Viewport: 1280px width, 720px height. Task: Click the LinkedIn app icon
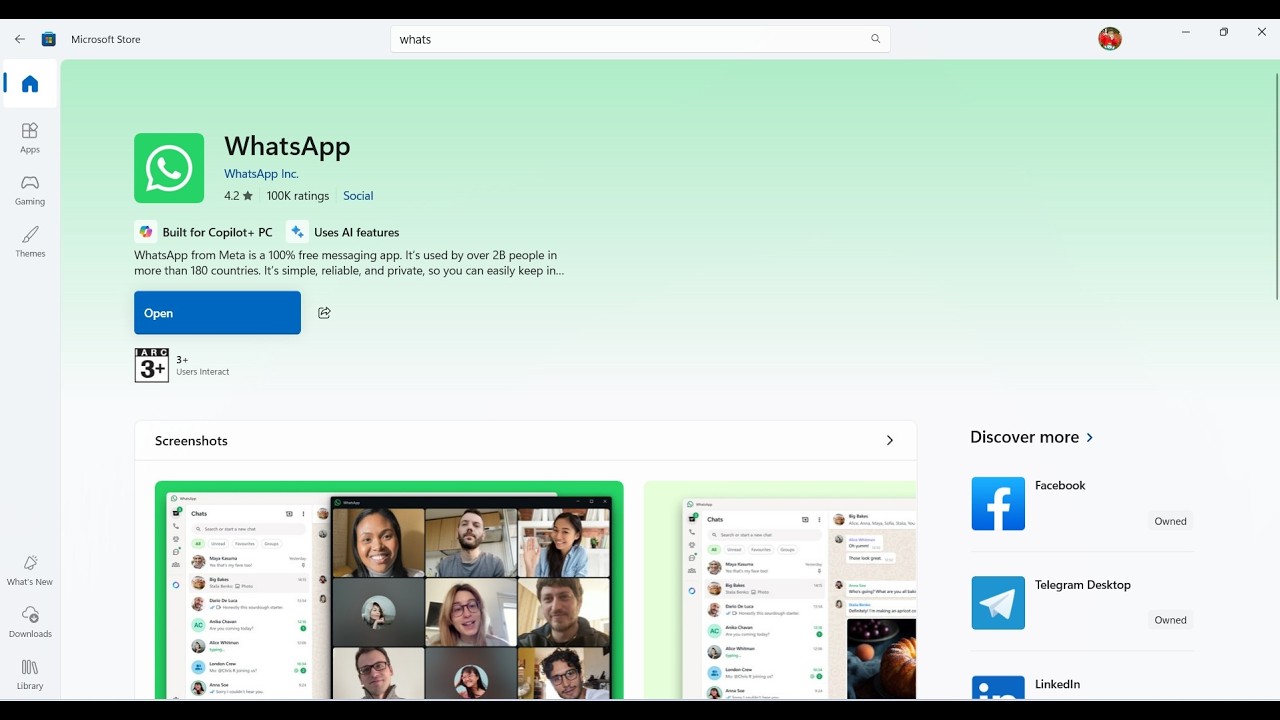pos(998,688)
